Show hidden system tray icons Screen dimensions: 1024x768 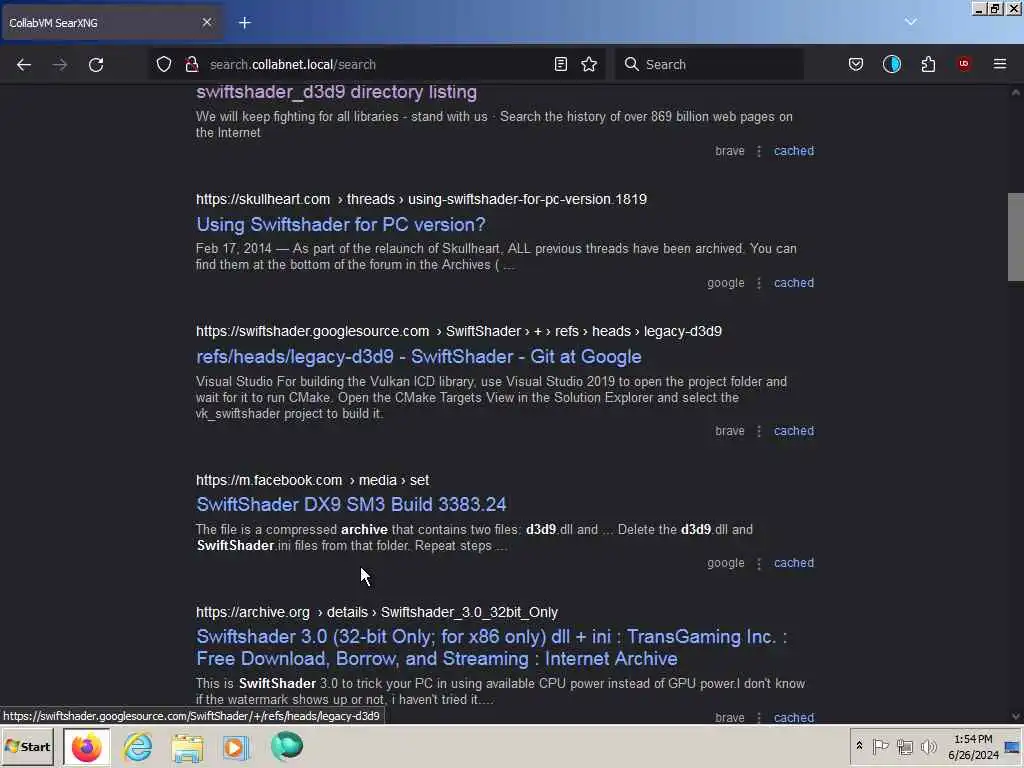click(859, 746)
